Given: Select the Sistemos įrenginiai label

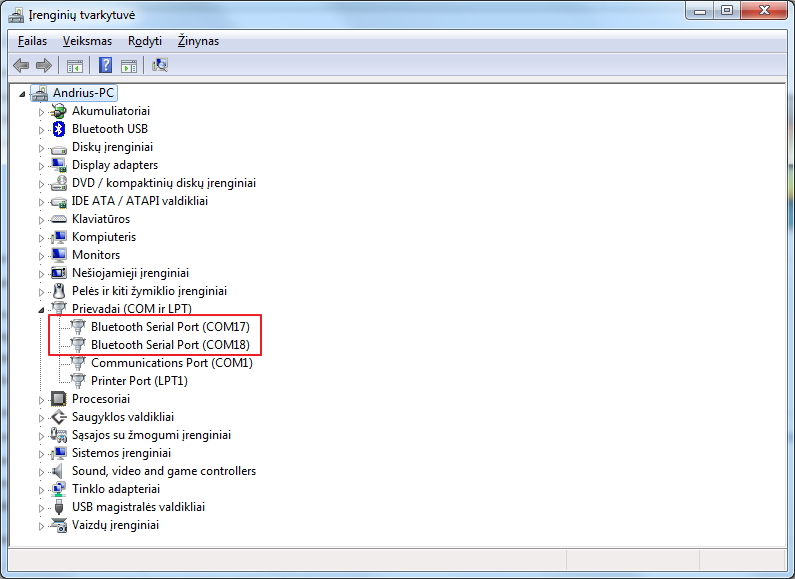Looking at the screenshot, I should 122,453.
